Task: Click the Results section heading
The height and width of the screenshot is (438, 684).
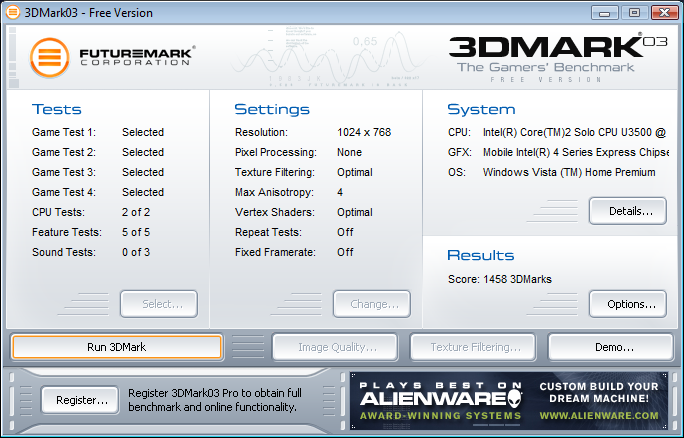Action: 481,255
